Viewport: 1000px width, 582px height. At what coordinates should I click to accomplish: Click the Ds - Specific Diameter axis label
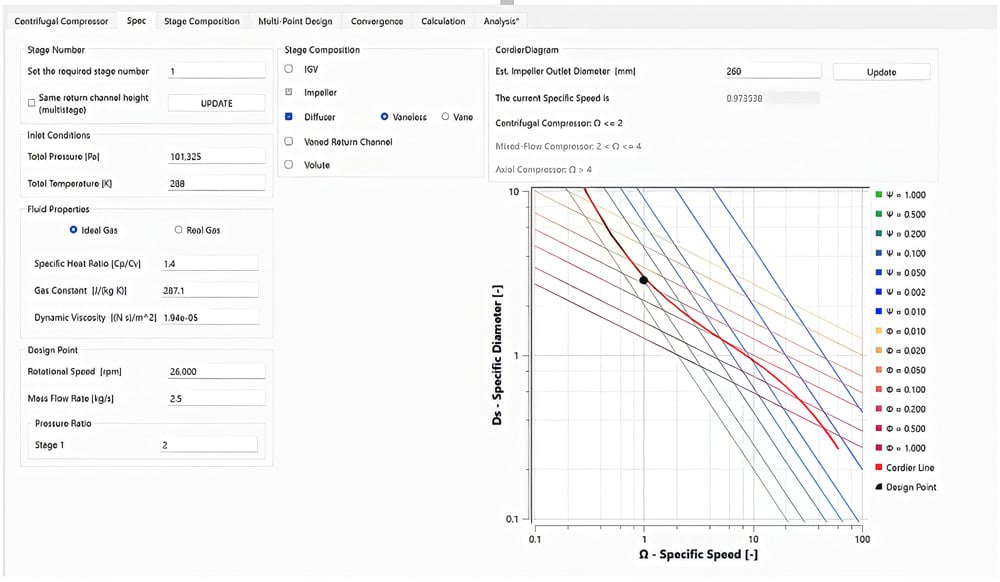[x=497, y=354]
